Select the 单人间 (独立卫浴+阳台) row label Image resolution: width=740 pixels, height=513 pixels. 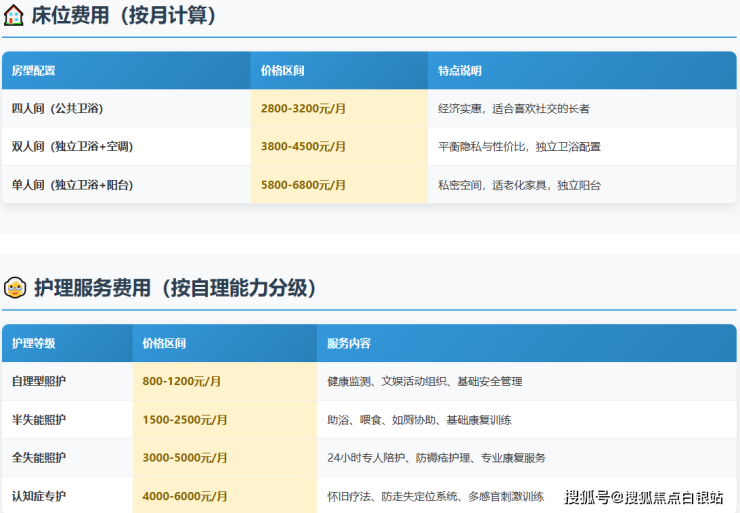point(72,185)
